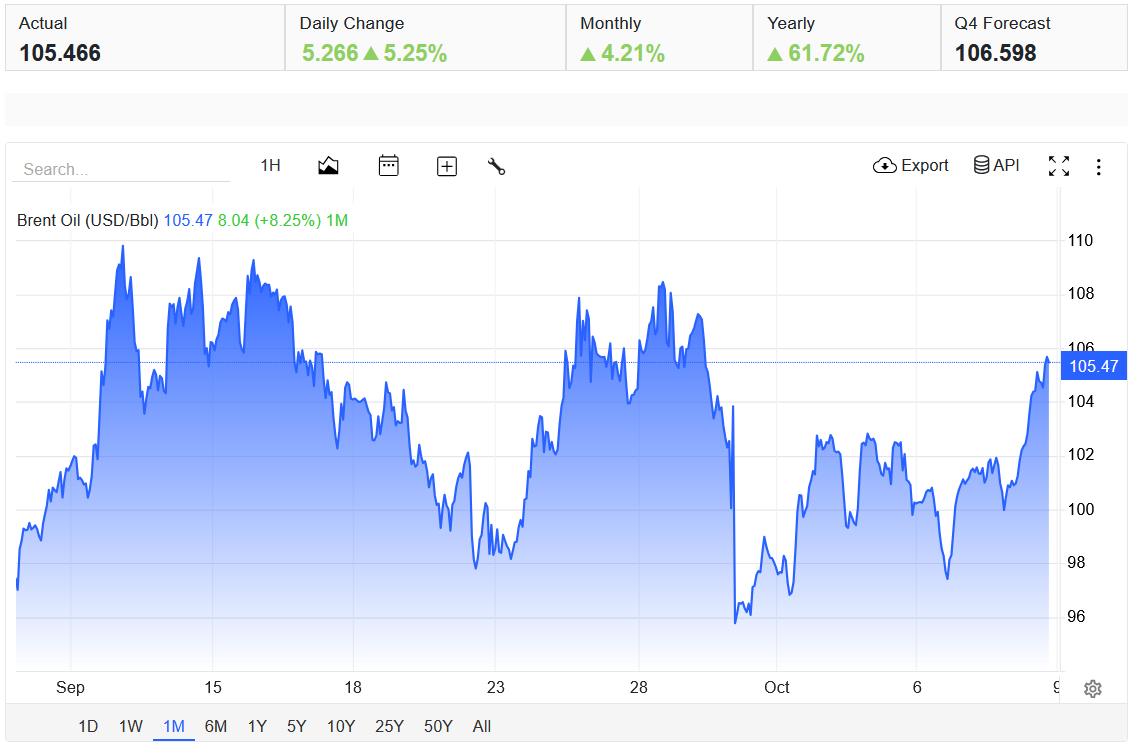Select the 1M time range
The height and width of the screenshot is (745, 1133).
pos(173,726)
